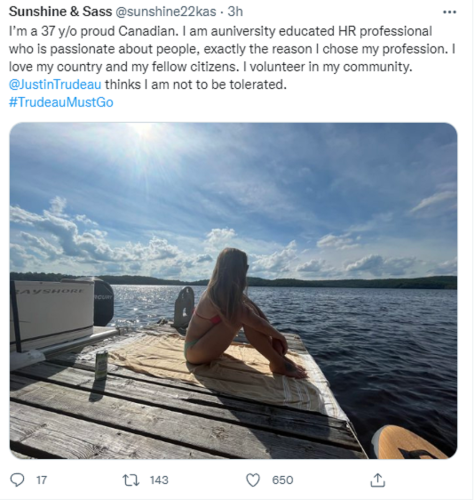Viewport: 475px width, 500px height.
Task: Click the woman sitting on the dock
Action: [x=241, y=313]
